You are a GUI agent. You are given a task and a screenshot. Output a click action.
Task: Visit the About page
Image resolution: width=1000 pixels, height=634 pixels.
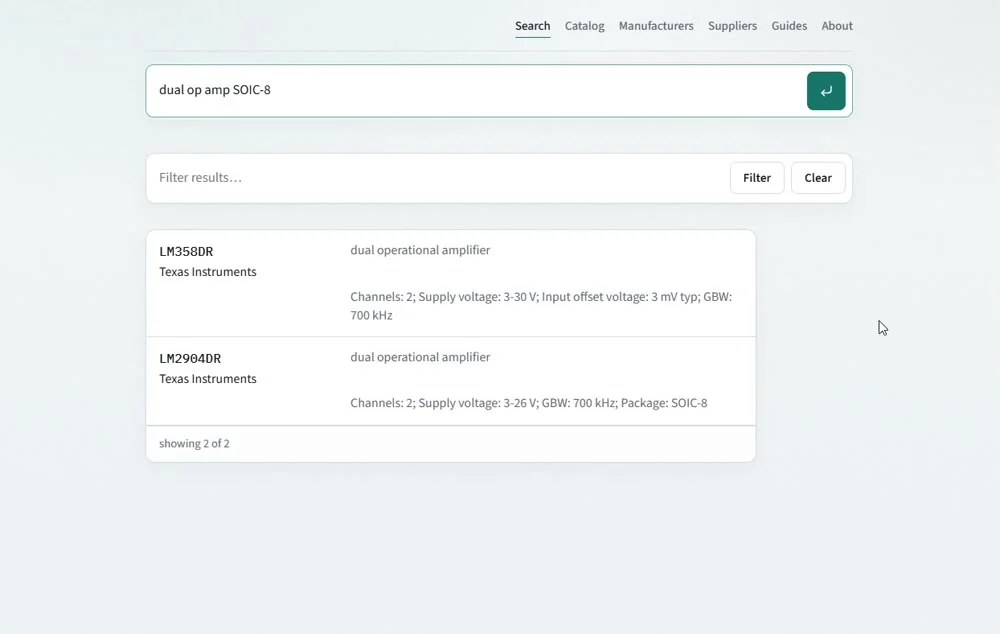pyautogui.click(x=837, y=26)
